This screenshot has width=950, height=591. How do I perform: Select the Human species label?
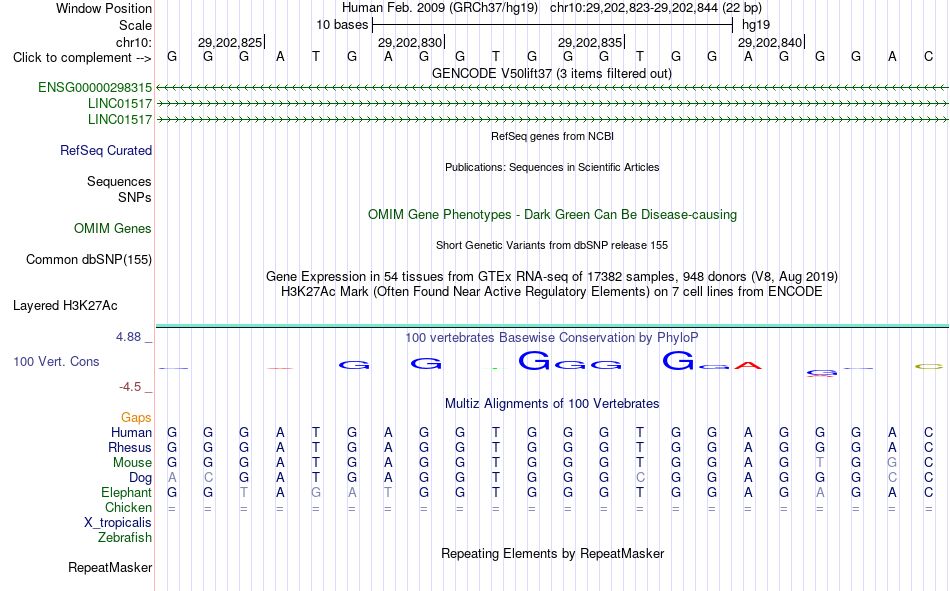click(131, 432)
